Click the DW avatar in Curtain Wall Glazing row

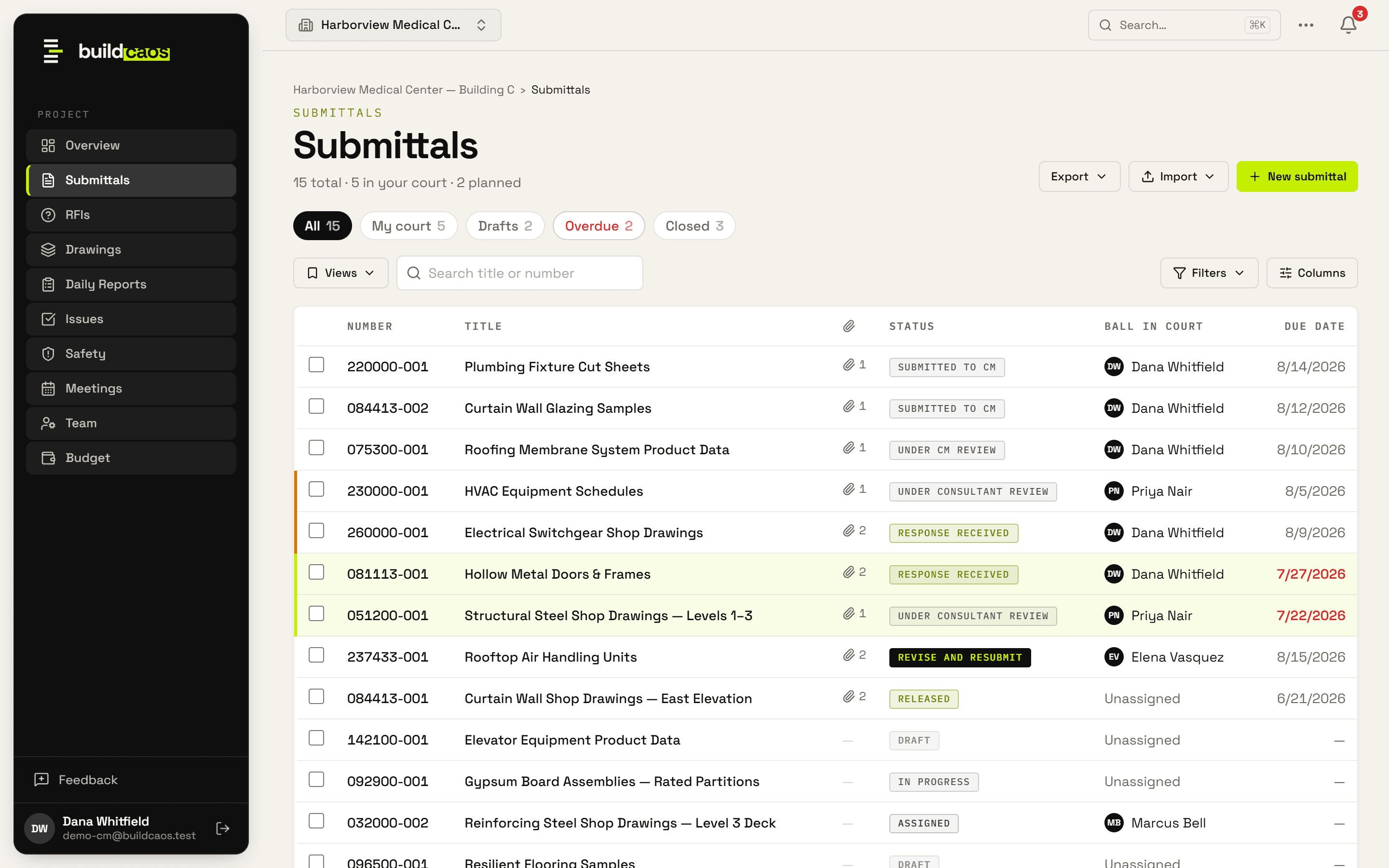coord(1114,408)
